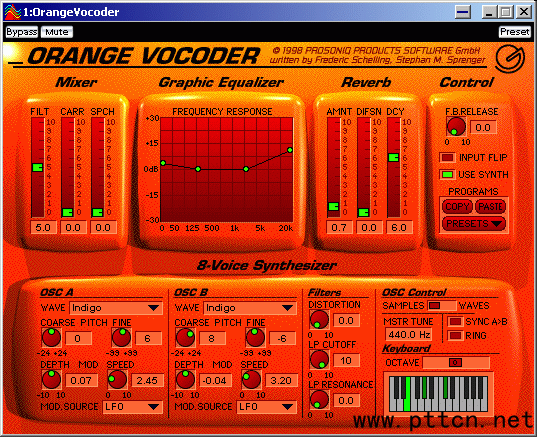Click the FILT value field showing 5.0
This screenshot has height=437, width=537.
pos(43,227)
